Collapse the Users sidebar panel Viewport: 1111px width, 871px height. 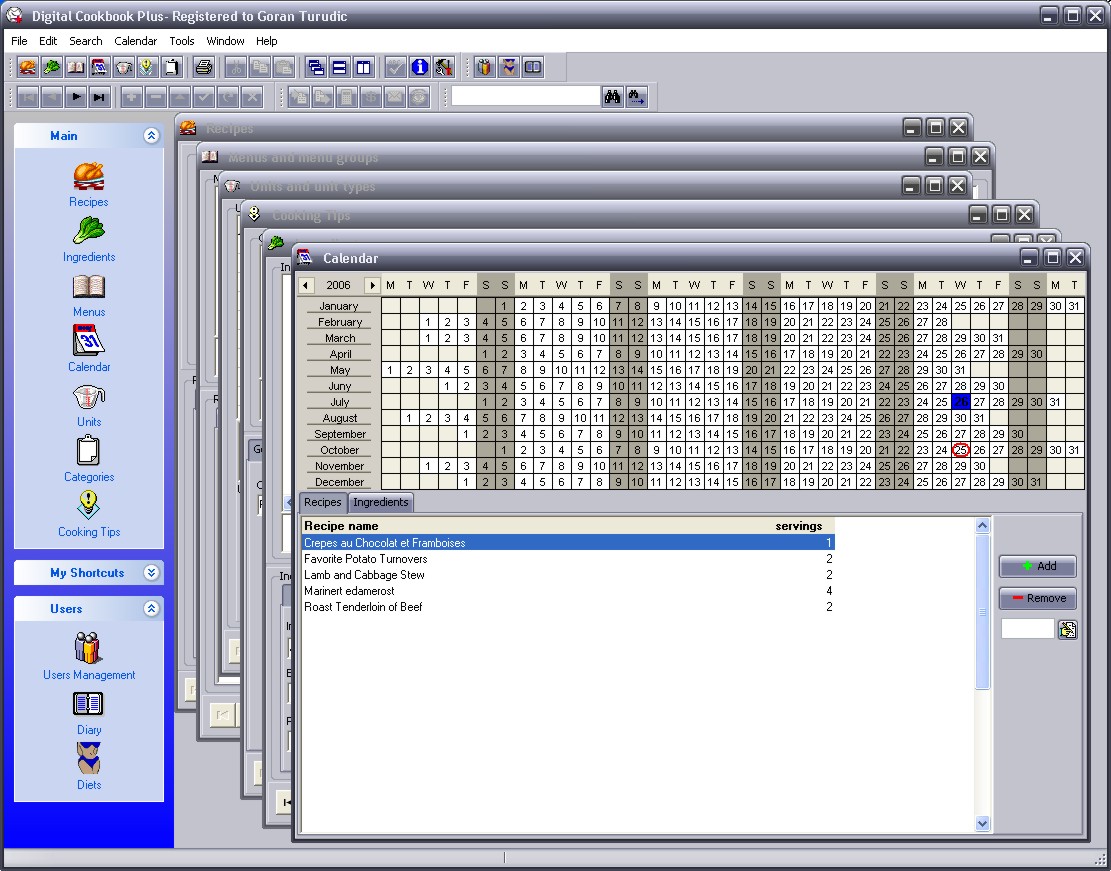click(x=151, y=608)
